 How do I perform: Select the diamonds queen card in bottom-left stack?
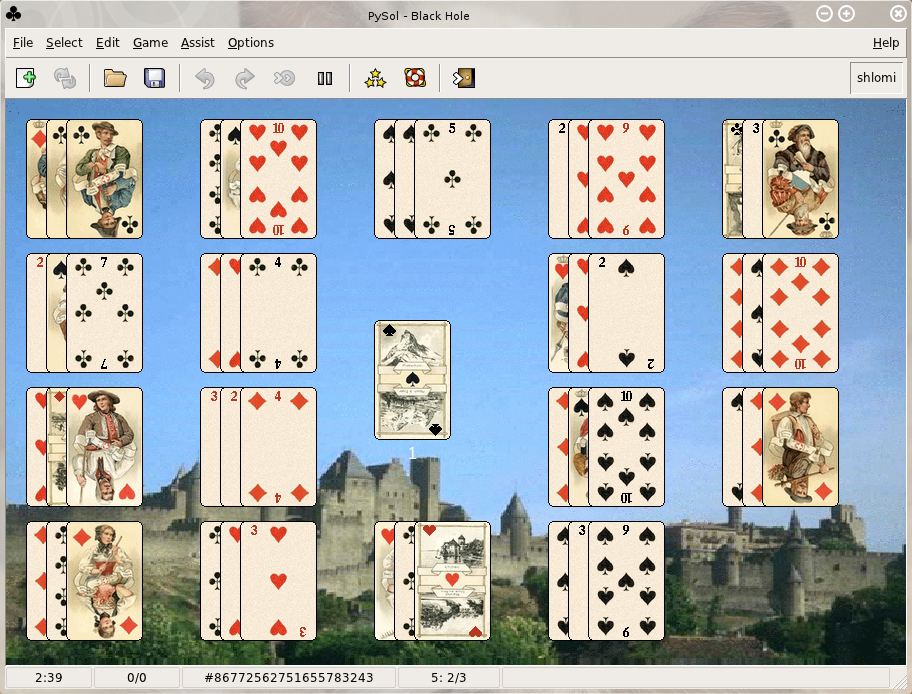click(105, 581)
